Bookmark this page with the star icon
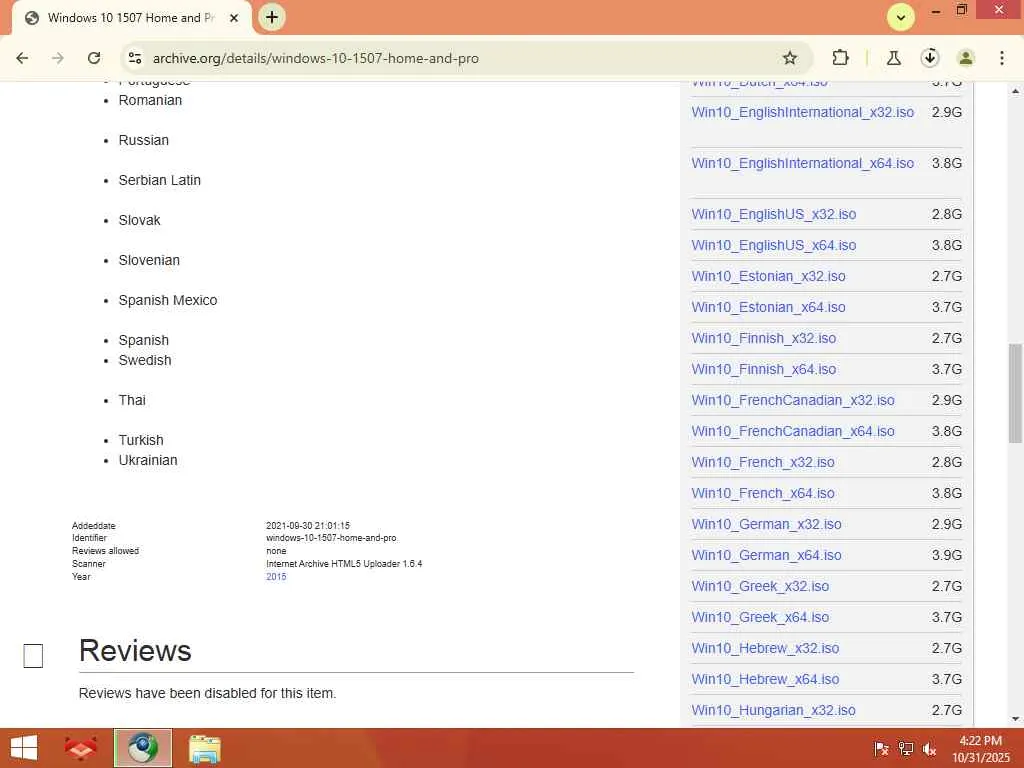Screen dimensions: 1024x768 coord(790,58)
